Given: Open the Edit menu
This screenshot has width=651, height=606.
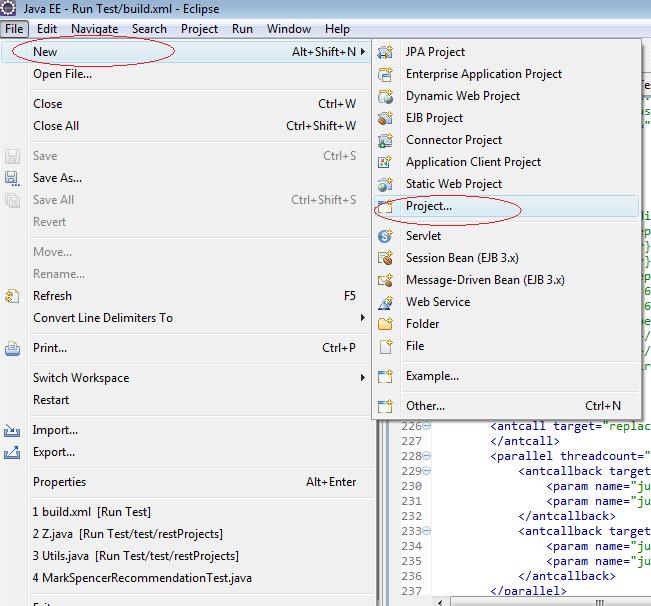Looking at the screenshot, I should pos(46,29).
